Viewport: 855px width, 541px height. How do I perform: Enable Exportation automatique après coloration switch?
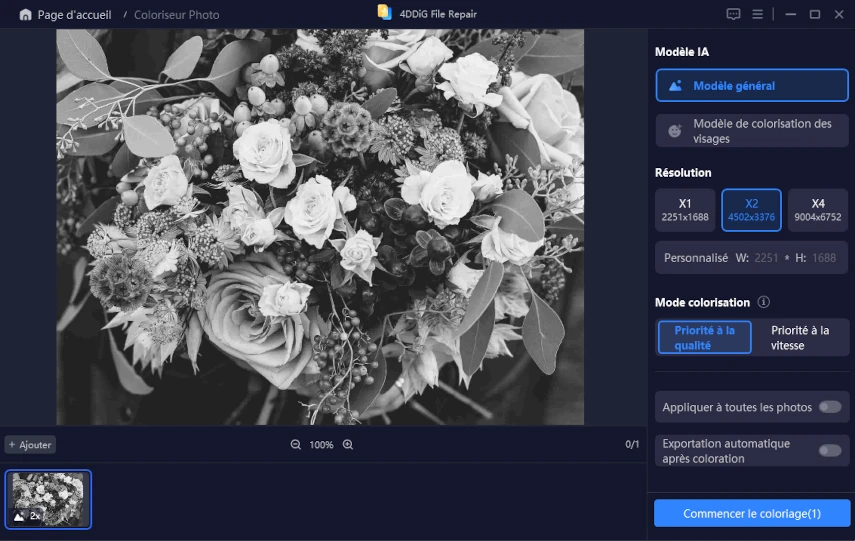[829, 451]
